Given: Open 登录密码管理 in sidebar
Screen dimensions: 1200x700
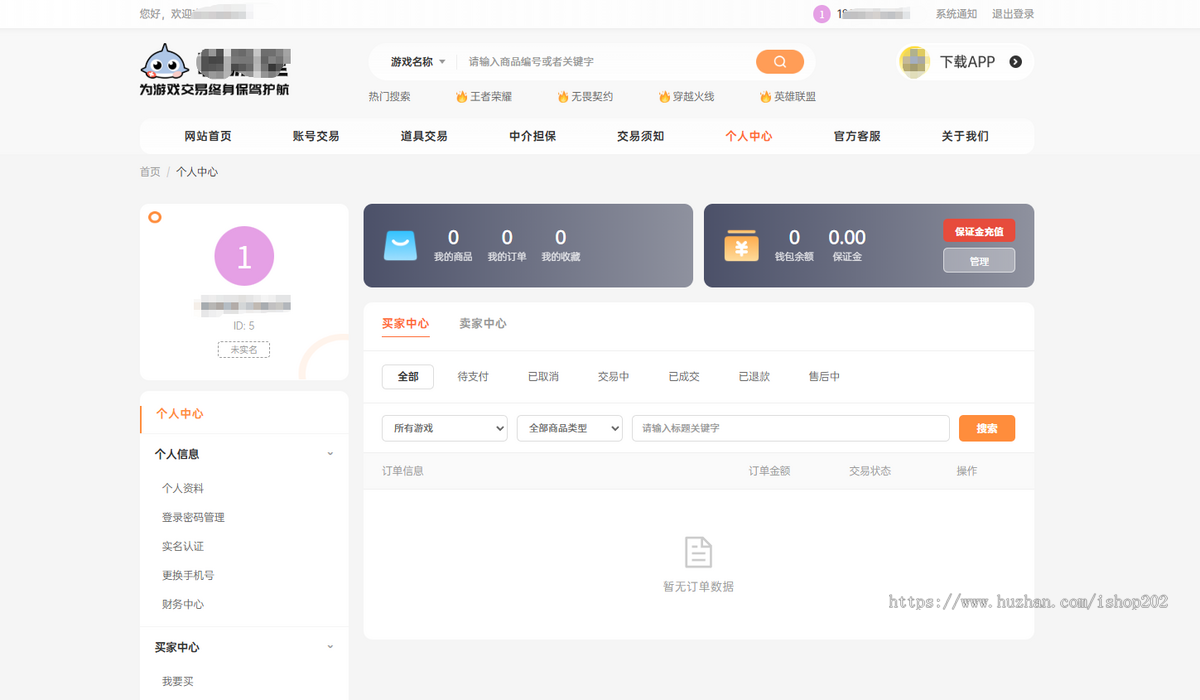Looking at the screenshot, I should click(x=193, y=517).
